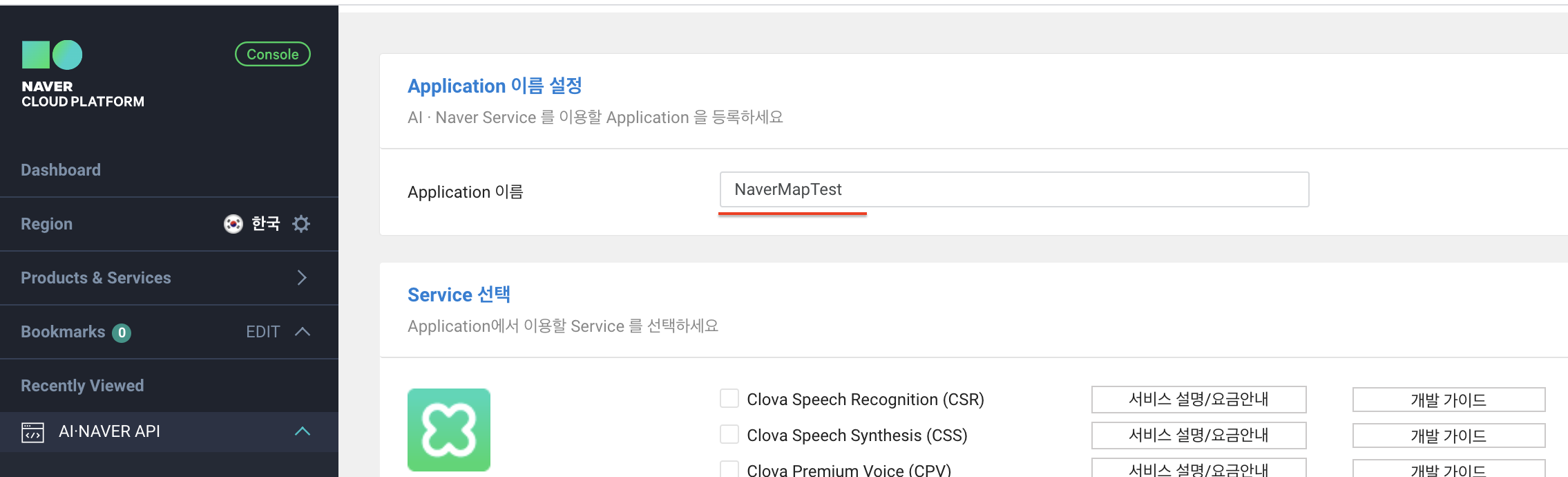Open 서비스 설명/요금안내 for CPV
The width and height of the screenshot is (1568, 477).
[x=1198, y=468]
